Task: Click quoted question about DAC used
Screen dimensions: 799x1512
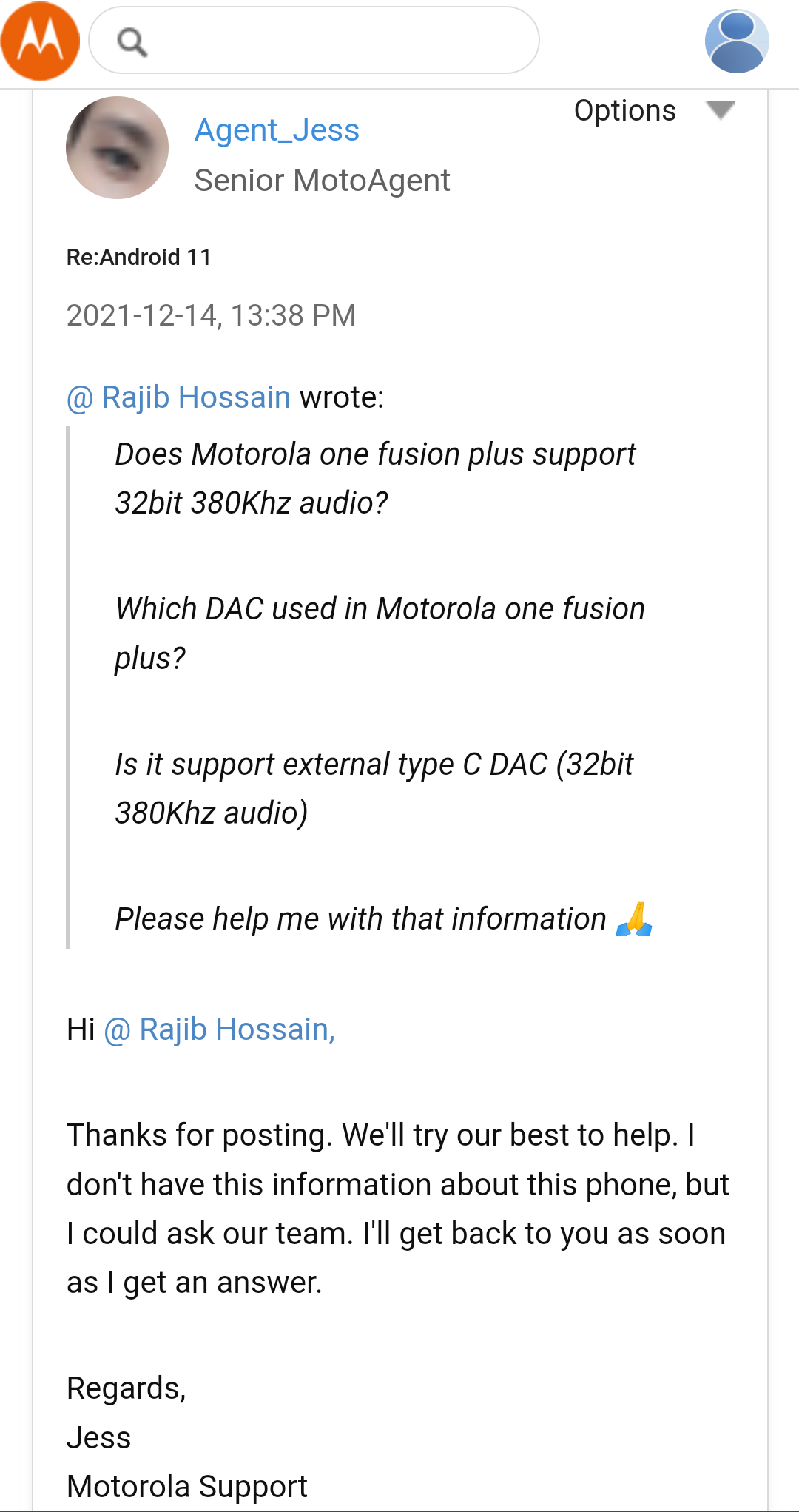Action: pos(380,634)
